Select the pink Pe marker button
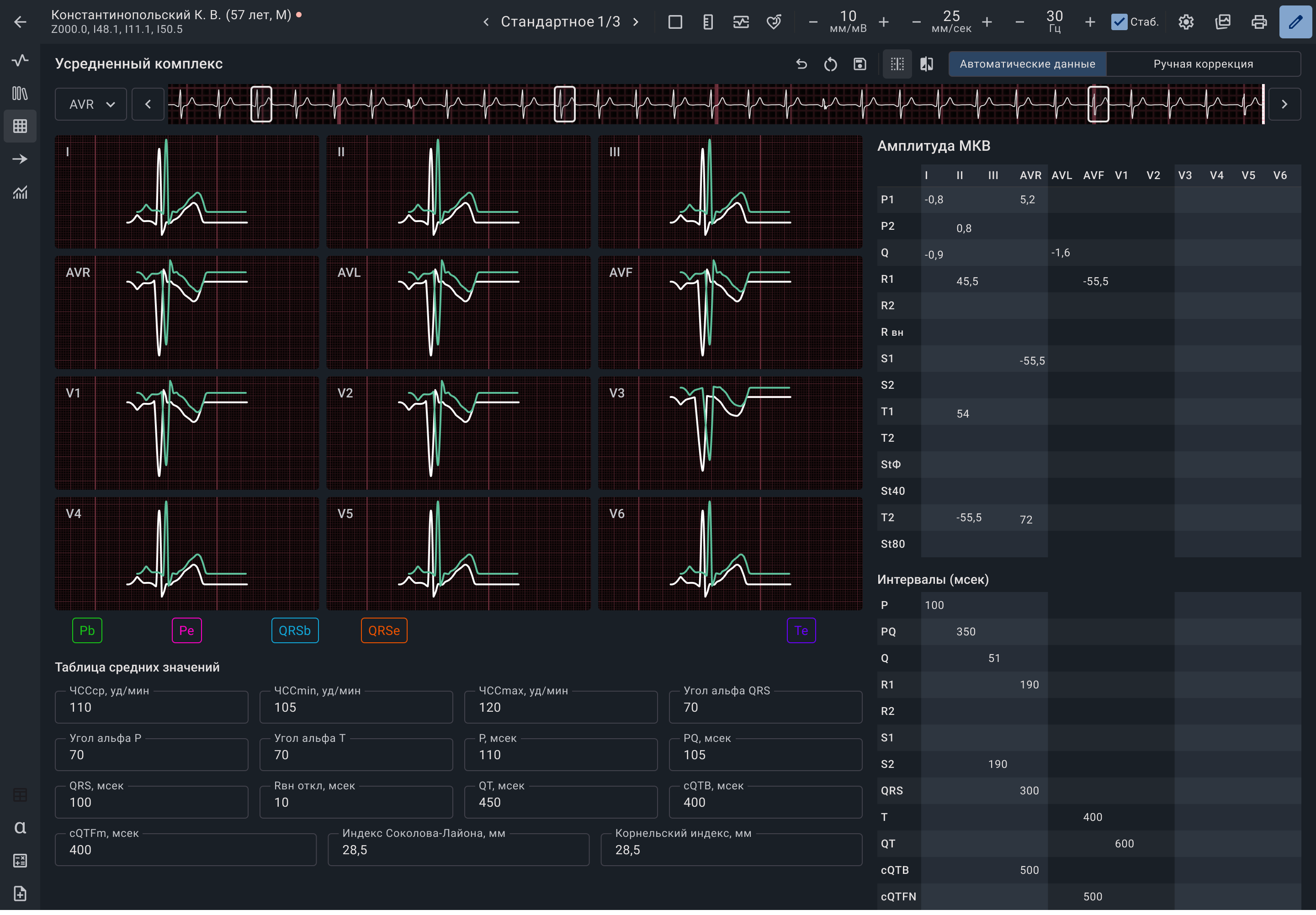 point(187,630)
